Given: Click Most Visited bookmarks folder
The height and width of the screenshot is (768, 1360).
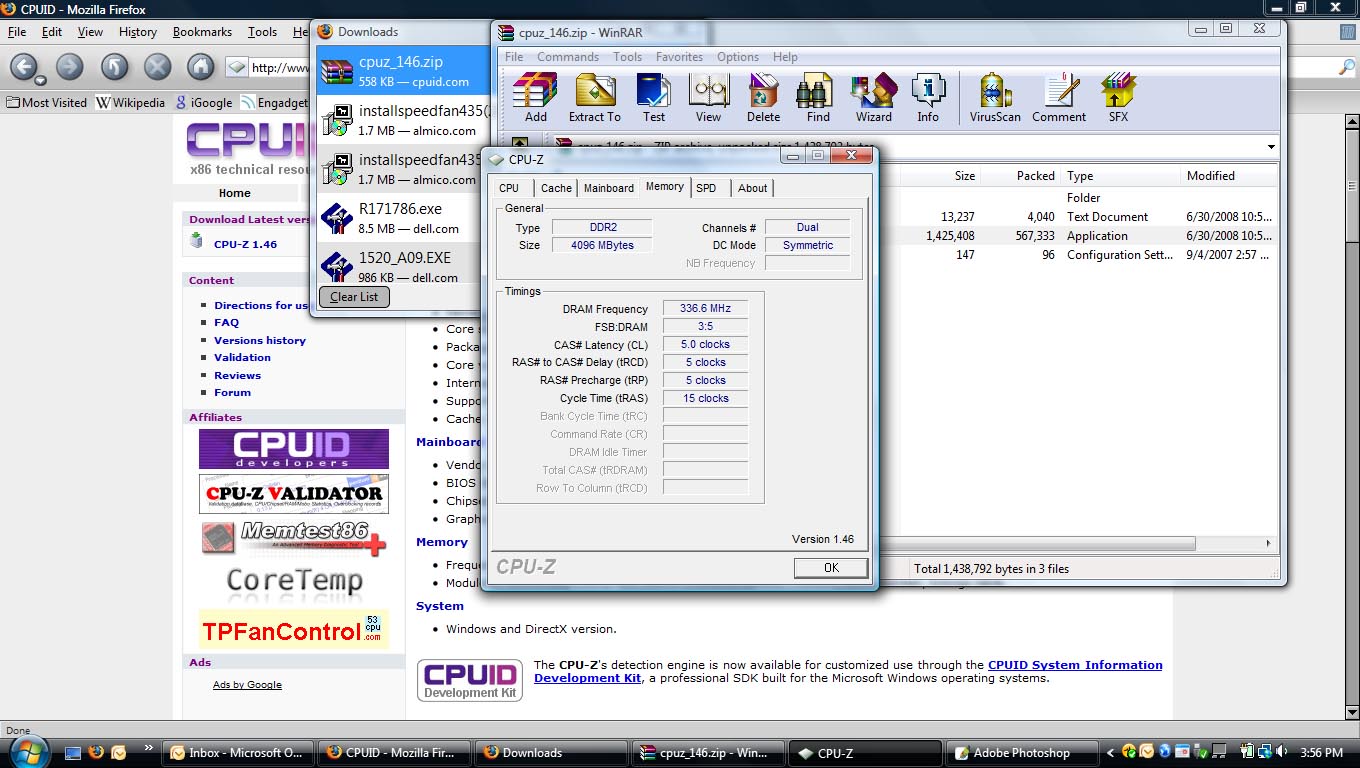Looking at the screenshot, I should pyautogui.click(x=46, y=102).
